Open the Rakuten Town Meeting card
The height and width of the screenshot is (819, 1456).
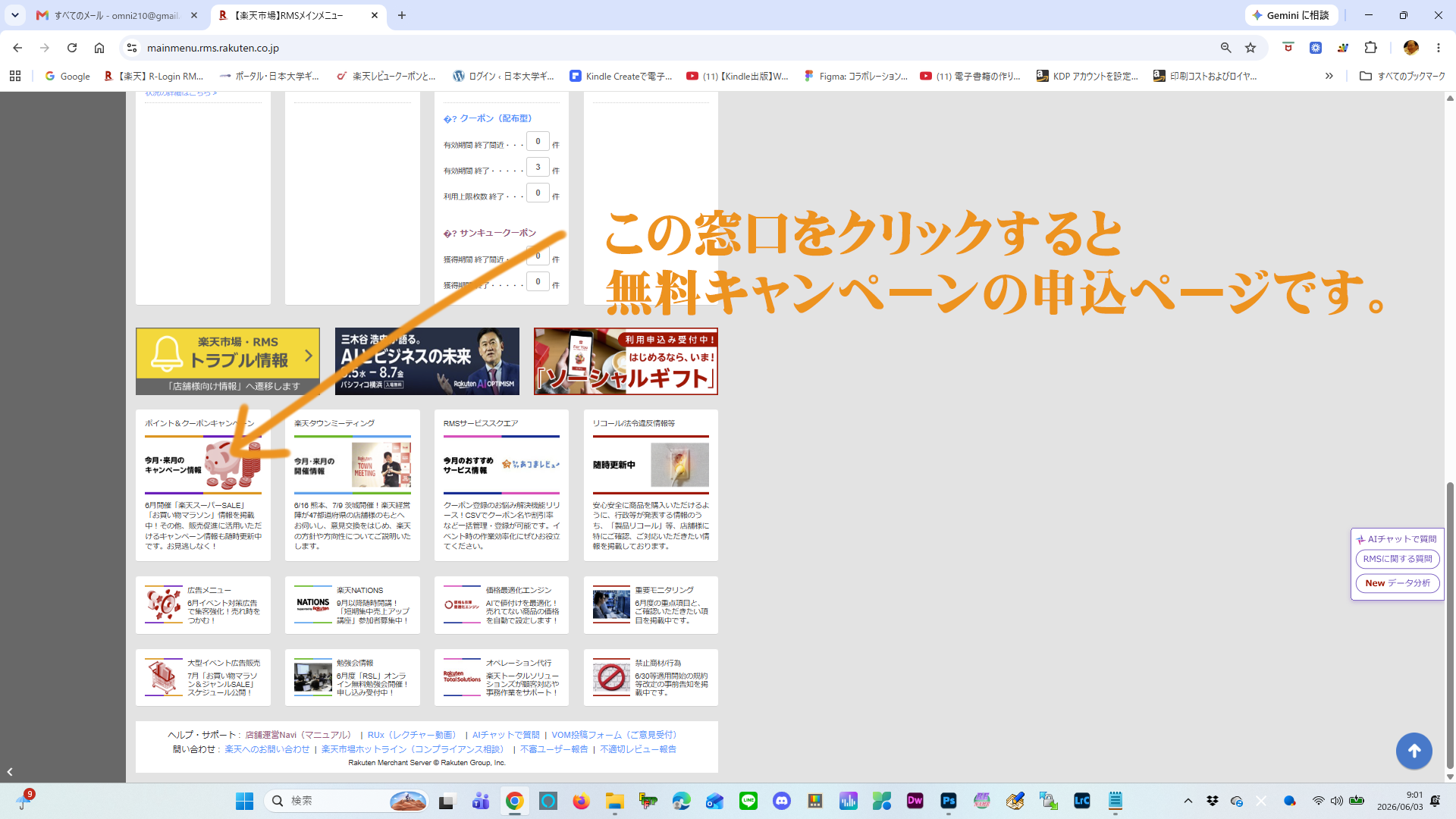pos(353,485)
